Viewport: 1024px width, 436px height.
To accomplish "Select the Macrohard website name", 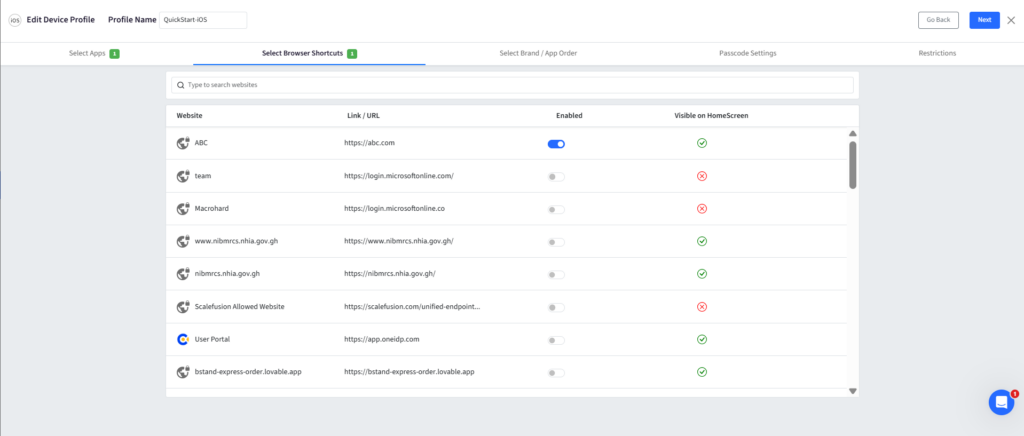I will pos(212,208).
